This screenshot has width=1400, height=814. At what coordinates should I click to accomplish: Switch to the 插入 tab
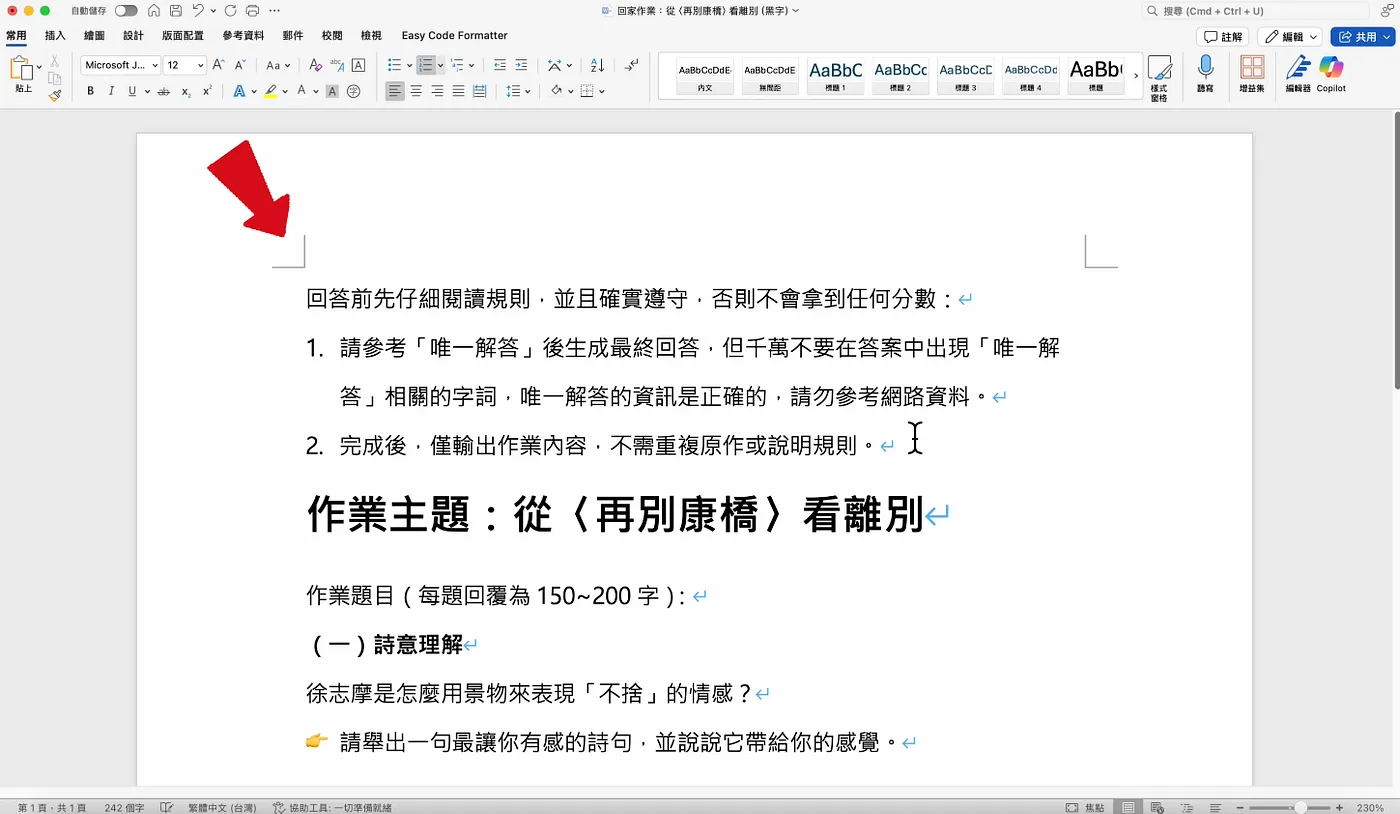[x=55, y=36]
